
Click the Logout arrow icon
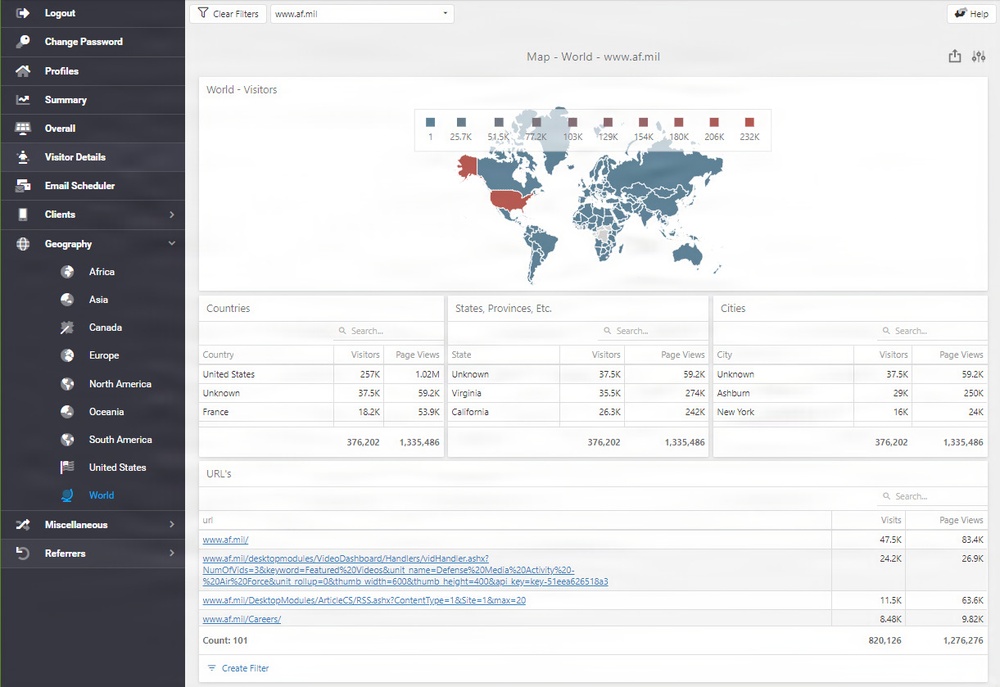pyautogui.click(x=22, y=13)
